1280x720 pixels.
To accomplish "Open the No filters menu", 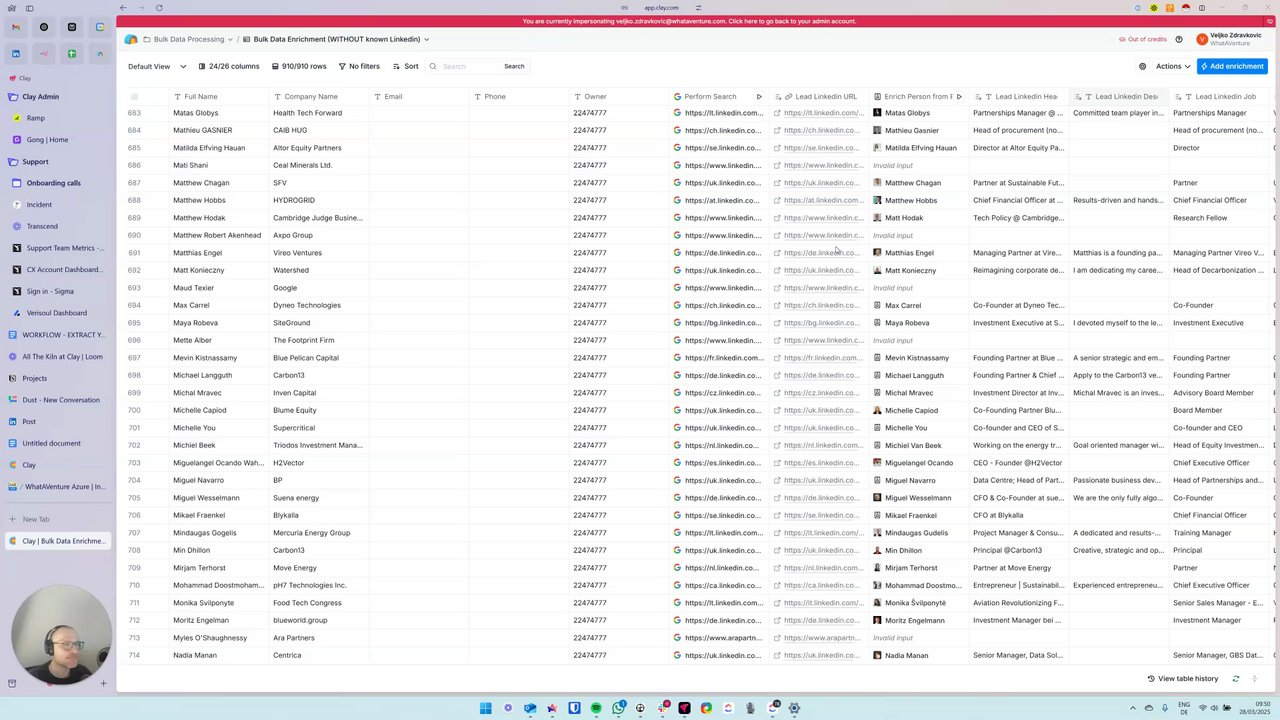I will point(359,66).
